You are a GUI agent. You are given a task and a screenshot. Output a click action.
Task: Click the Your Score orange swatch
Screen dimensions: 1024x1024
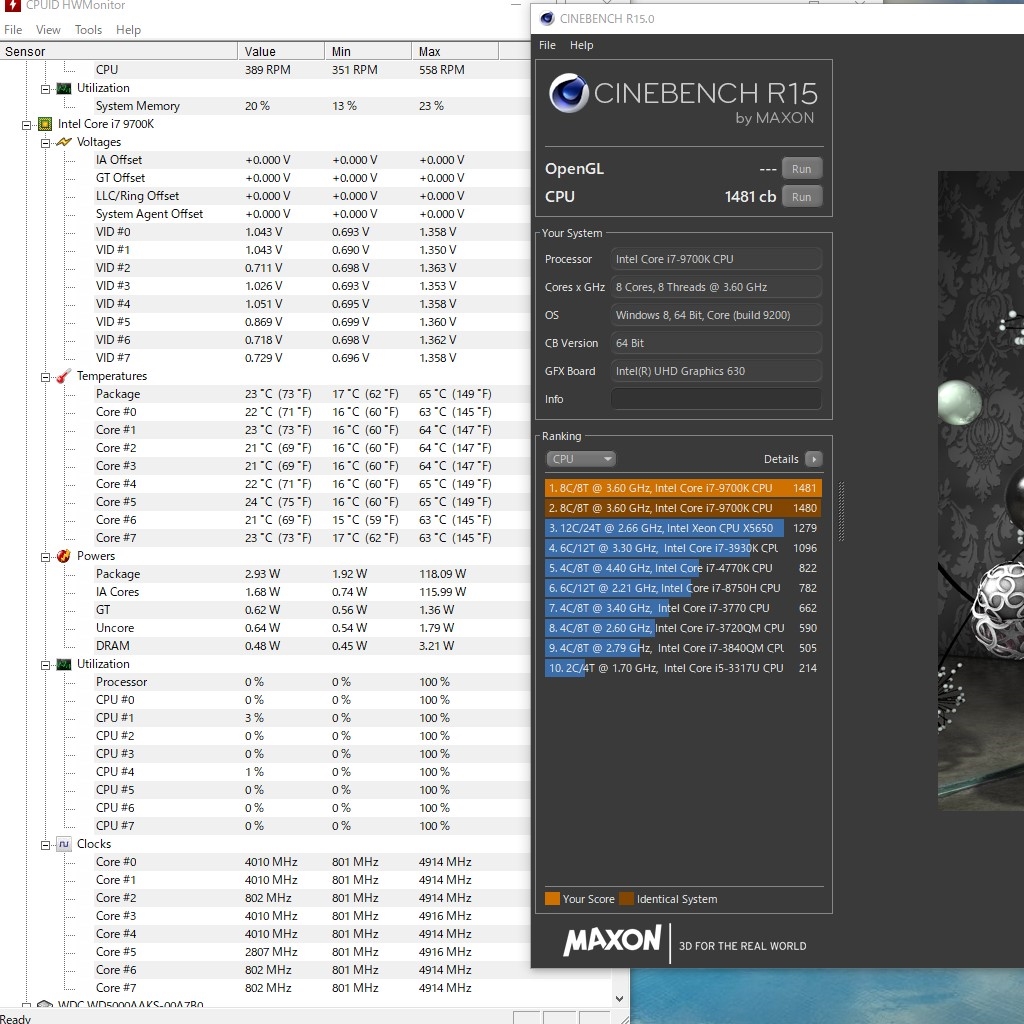(552, 899)
